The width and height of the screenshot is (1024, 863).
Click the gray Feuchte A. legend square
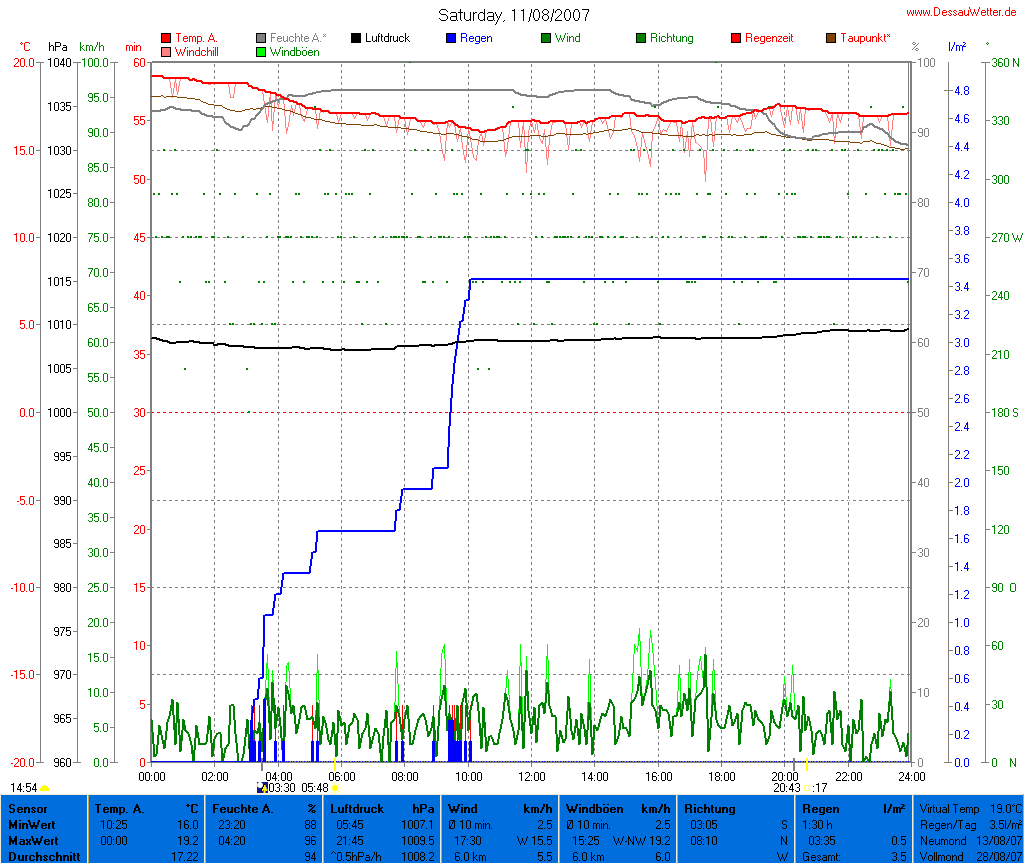(261, 38)
